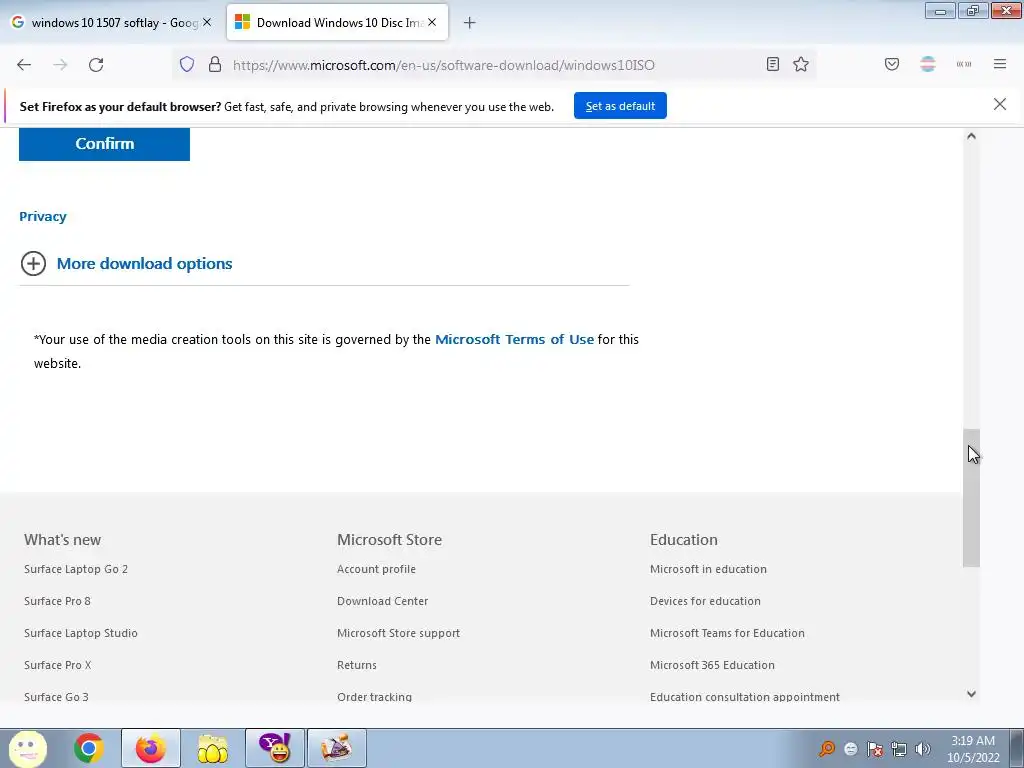Click the What's new footer heading
This screenshot has width=1024, height=768.
click(x=63, y=539)
